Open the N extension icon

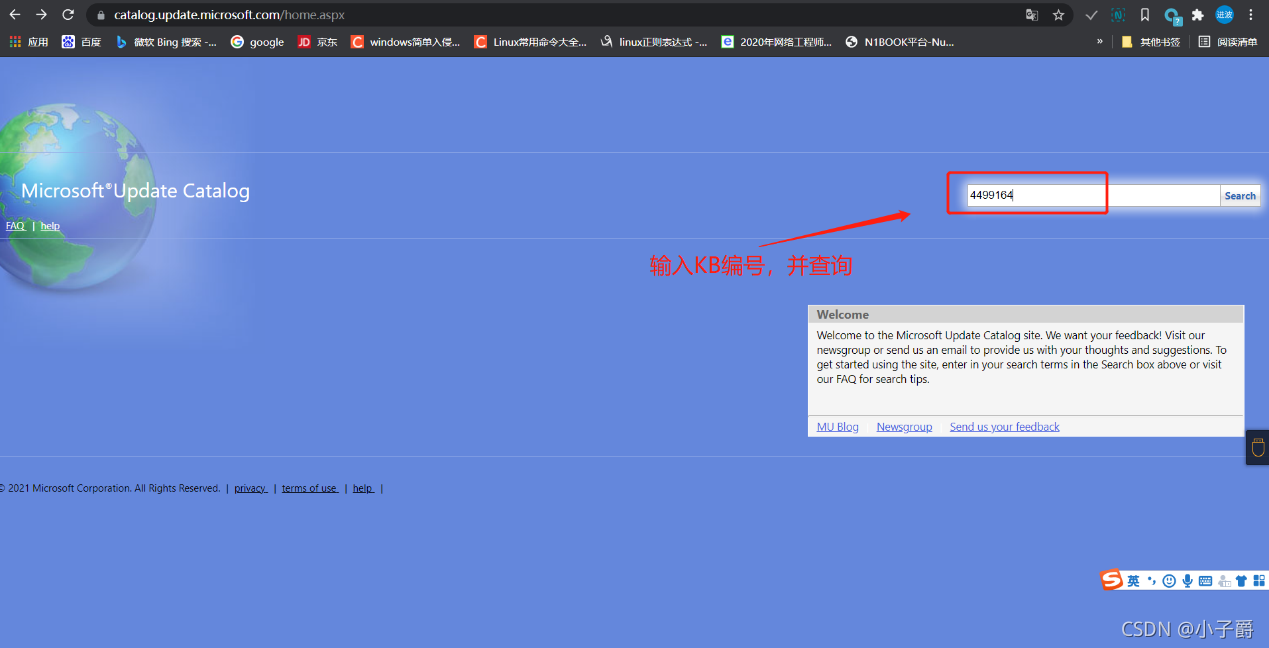[1118, 15]
